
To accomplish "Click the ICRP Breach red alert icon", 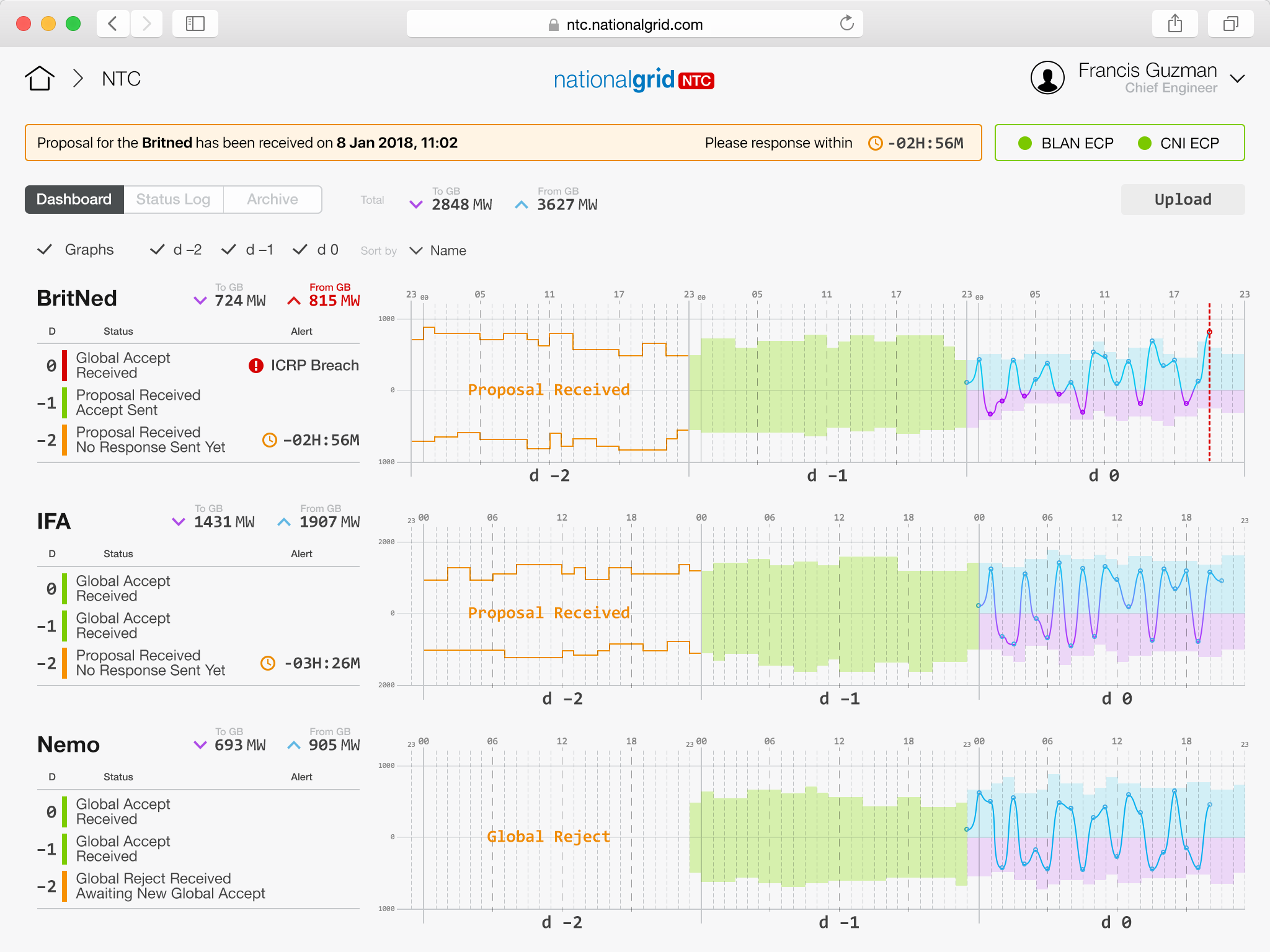I will (x=255, y=366).
